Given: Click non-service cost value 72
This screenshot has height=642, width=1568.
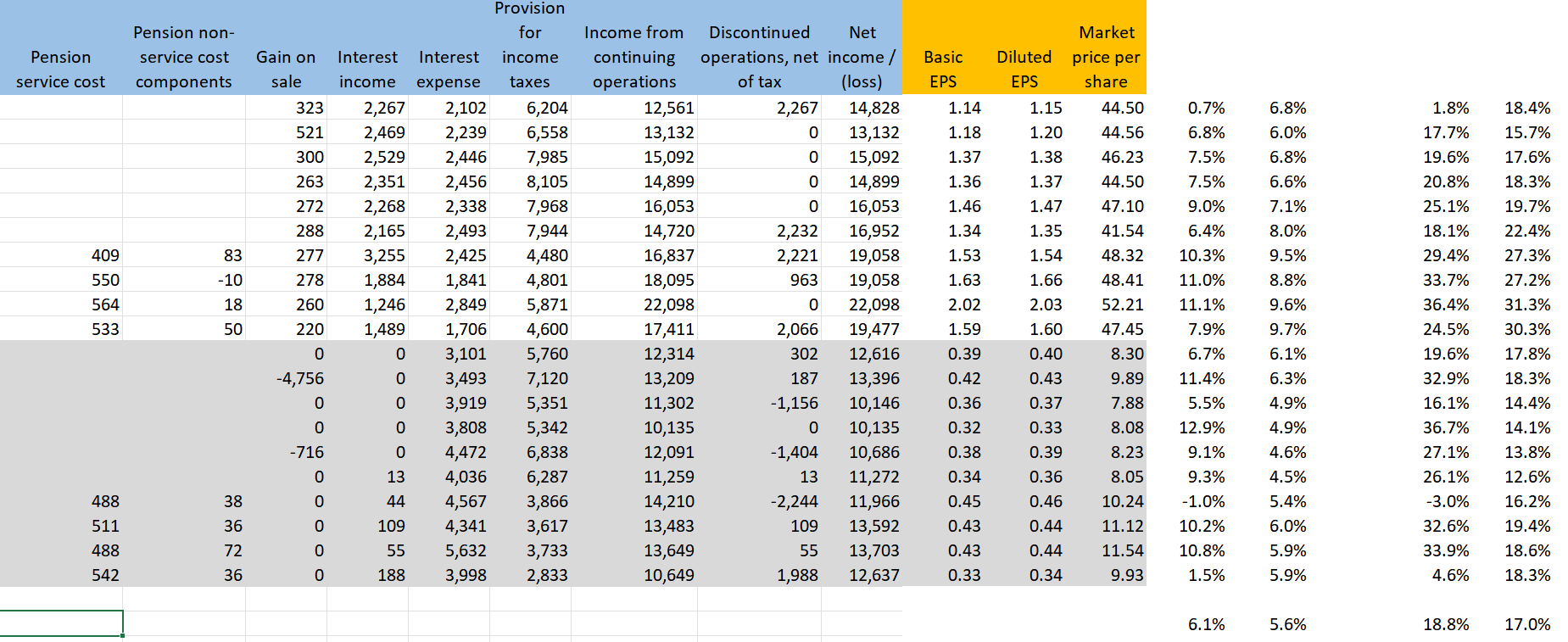Looking at the screenshot, I should [x=233, y=550].
